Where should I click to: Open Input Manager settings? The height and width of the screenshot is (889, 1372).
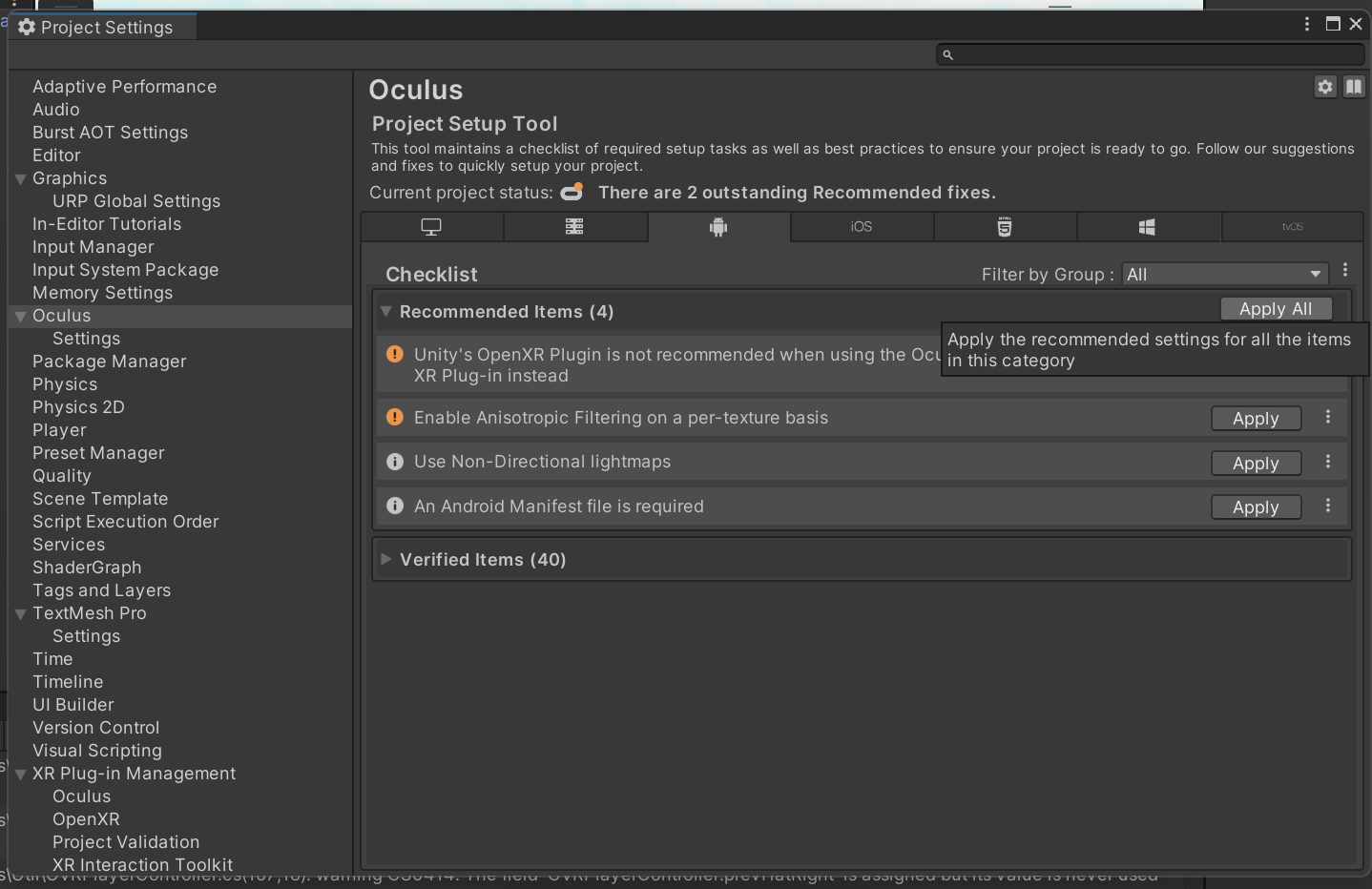coord(93,247)
